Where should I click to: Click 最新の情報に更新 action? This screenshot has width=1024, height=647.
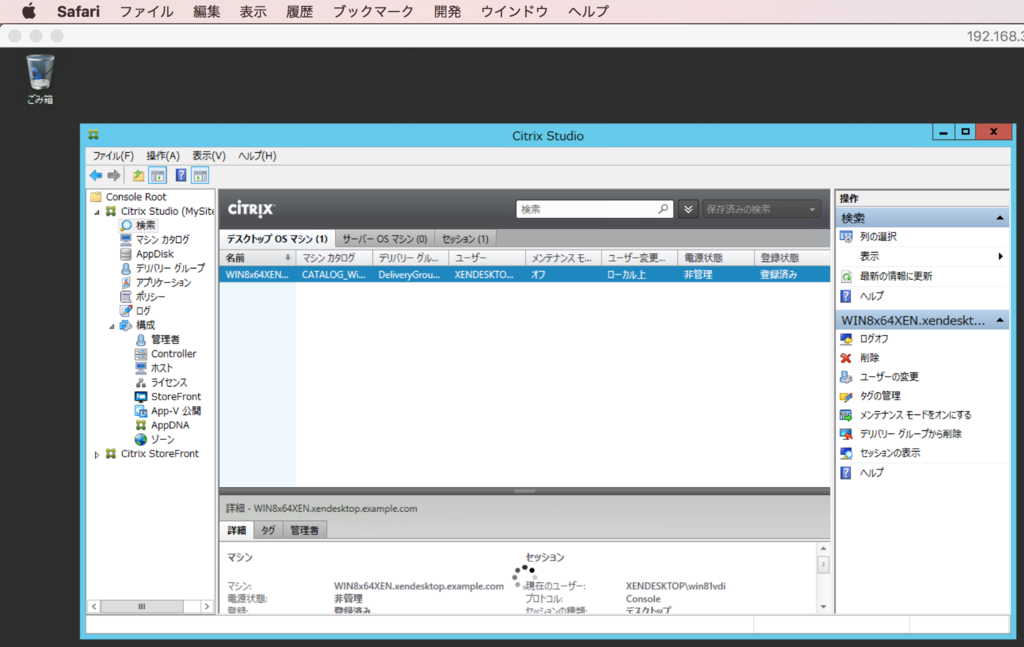(895, 276)
